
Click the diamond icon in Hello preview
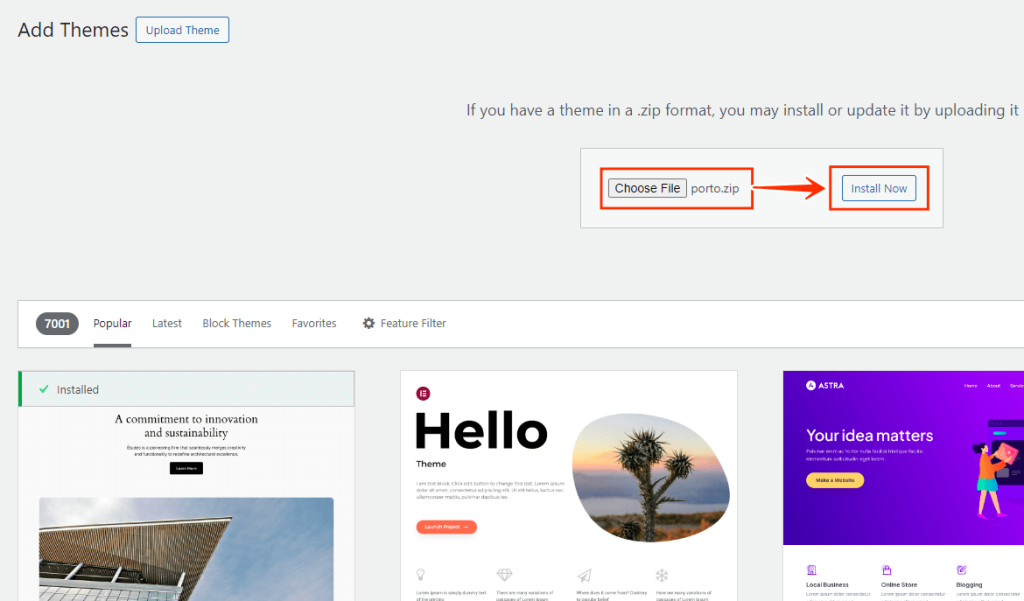[504, 575]
